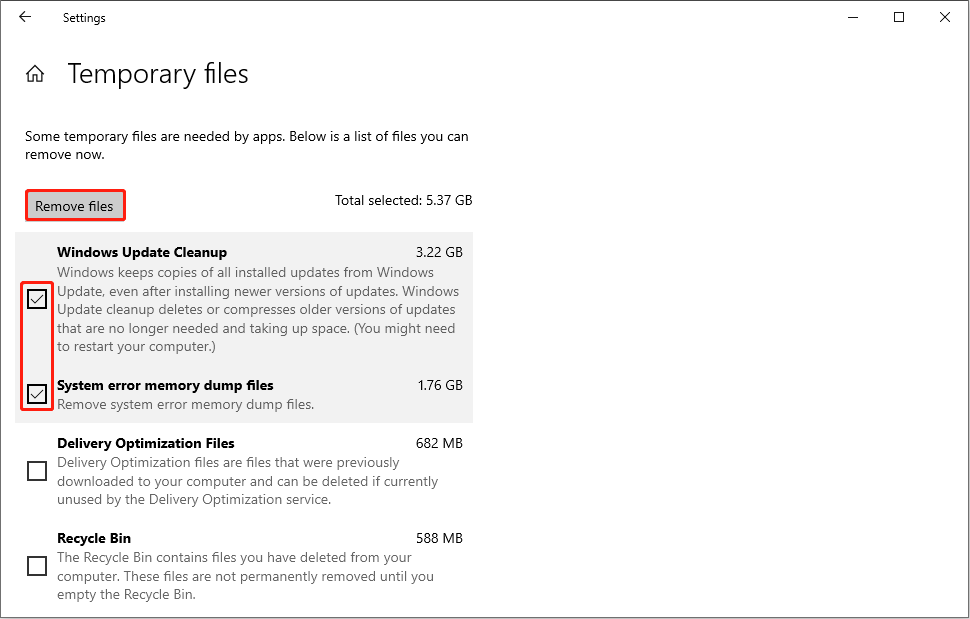Click 682 MB next to Delivery Optimization Files
This screenshot has width=970, height=619.
(437, 443)
